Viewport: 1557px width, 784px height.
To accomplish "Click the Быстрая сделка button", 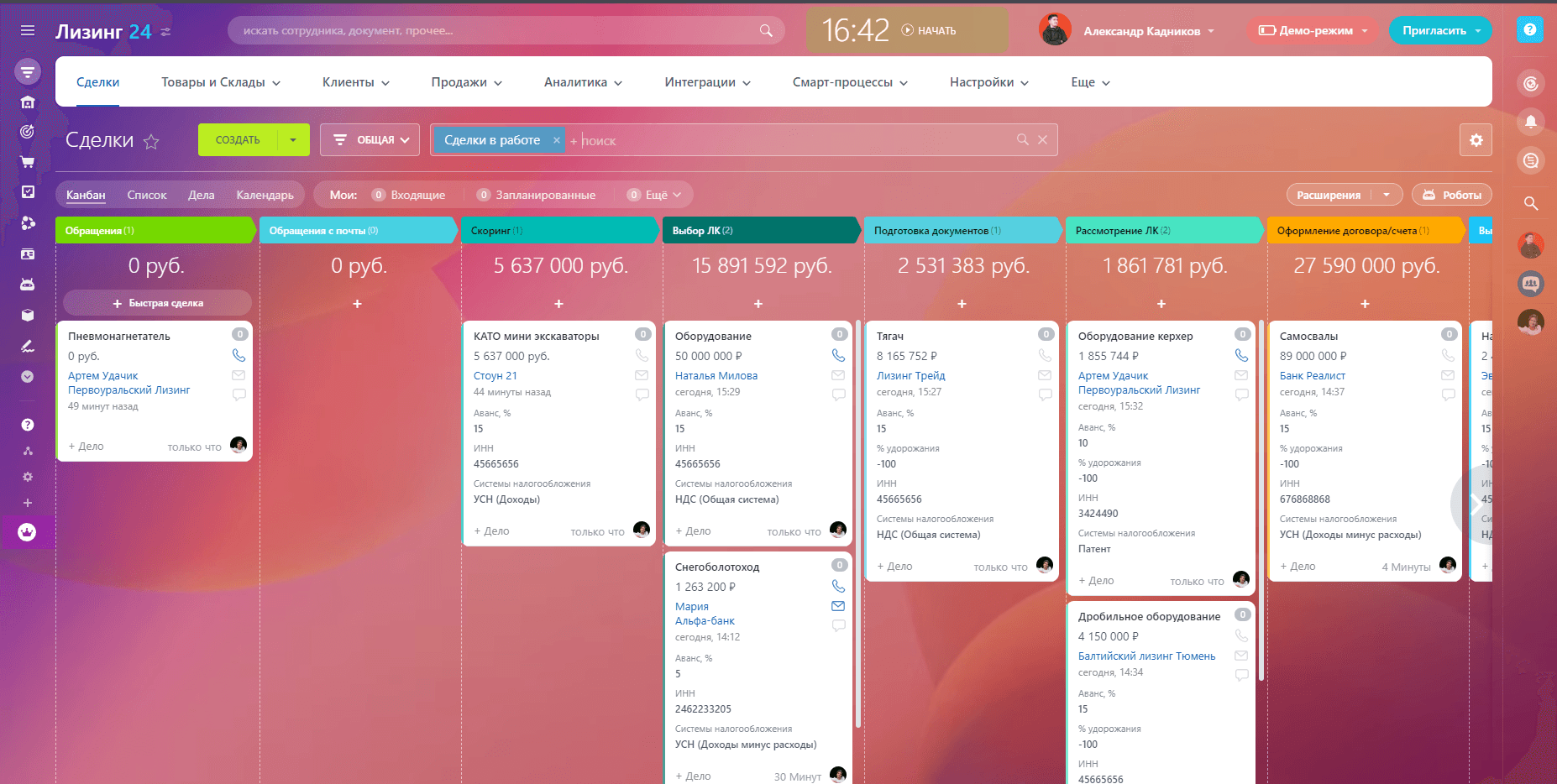I will (157, 303).
